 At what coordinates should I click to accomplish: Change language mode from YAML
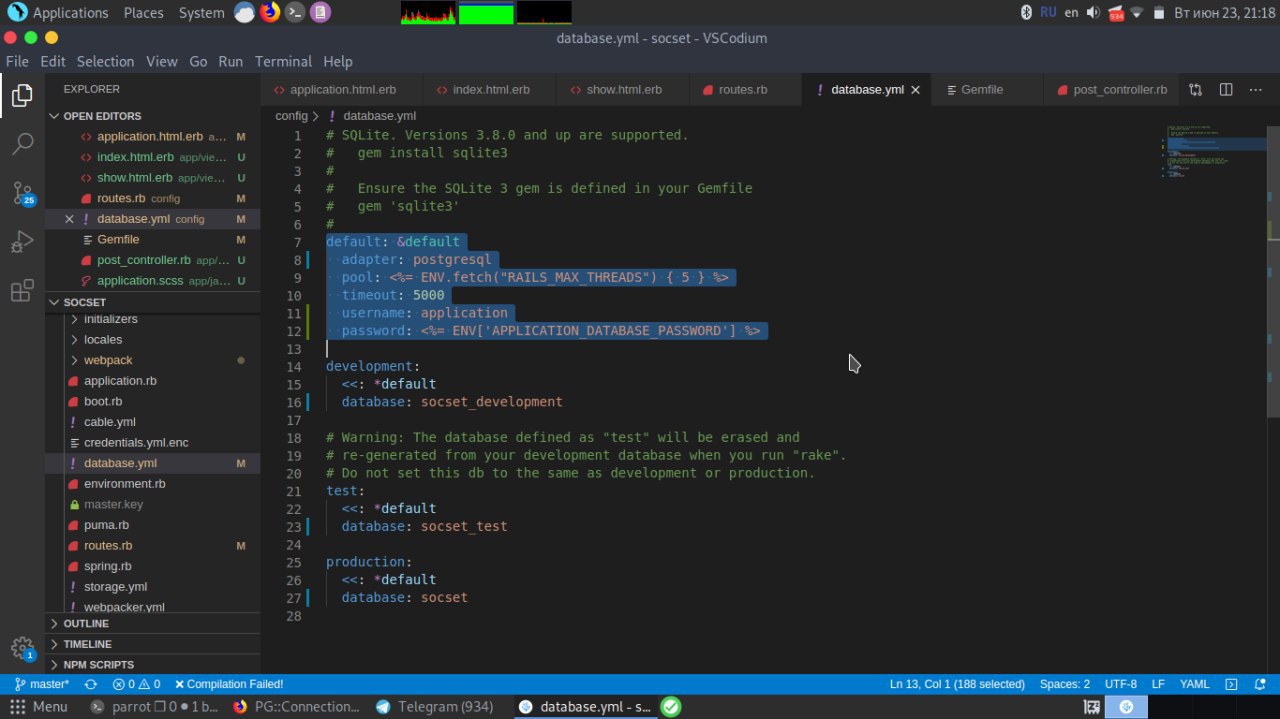(x=1194, y=684)
